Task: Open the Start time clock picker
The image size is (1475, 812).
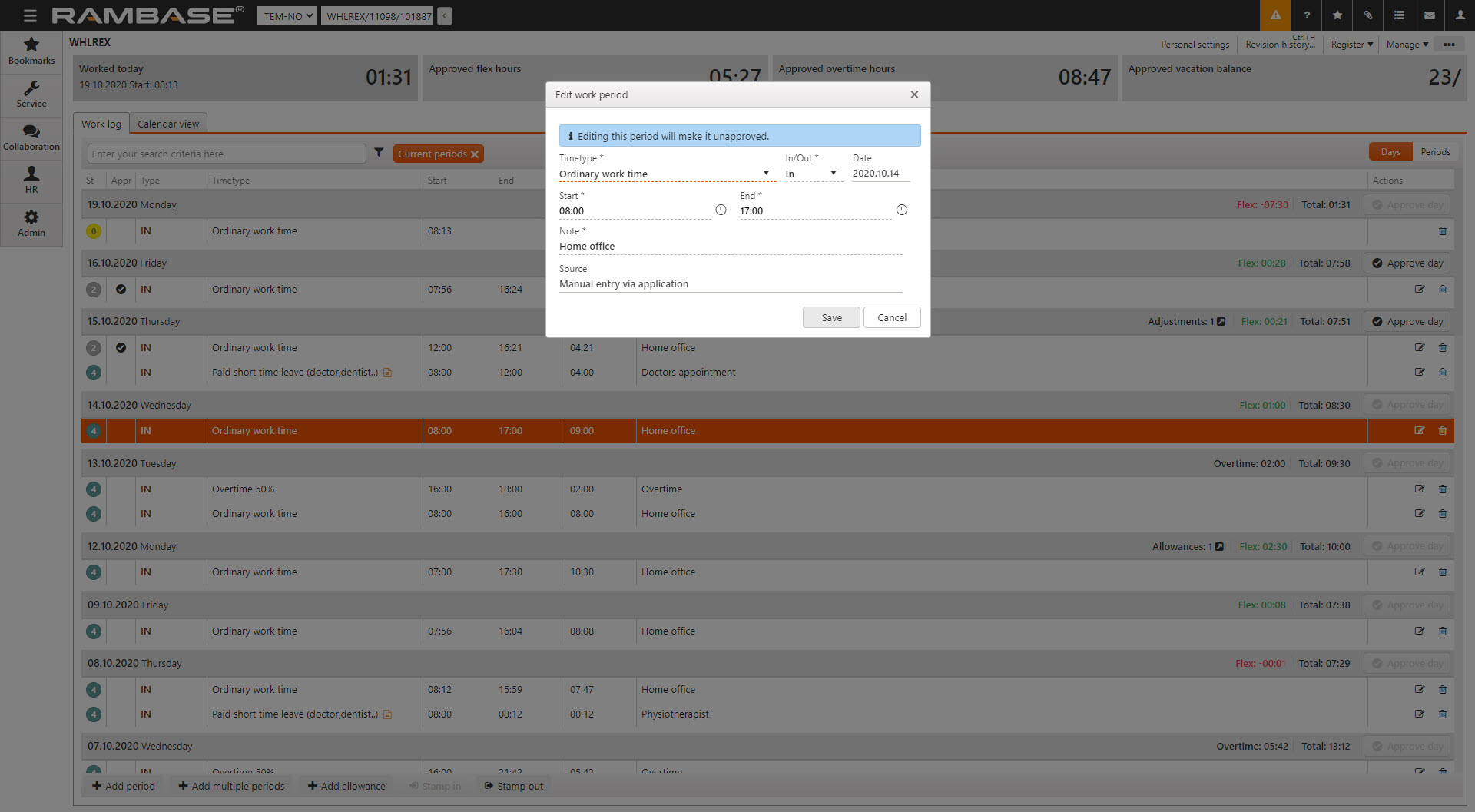Action: pos(721,210)
